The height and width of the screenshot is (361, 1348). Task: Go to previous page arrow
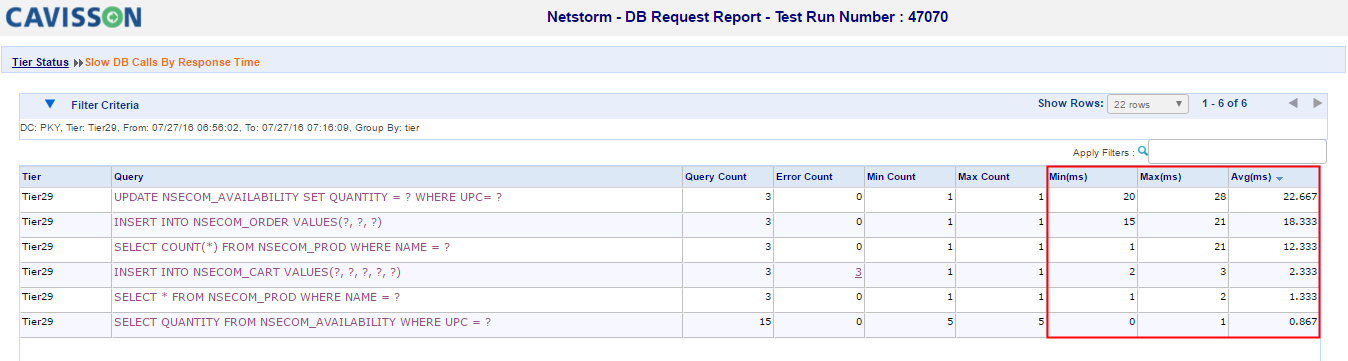pos(1293,104)
